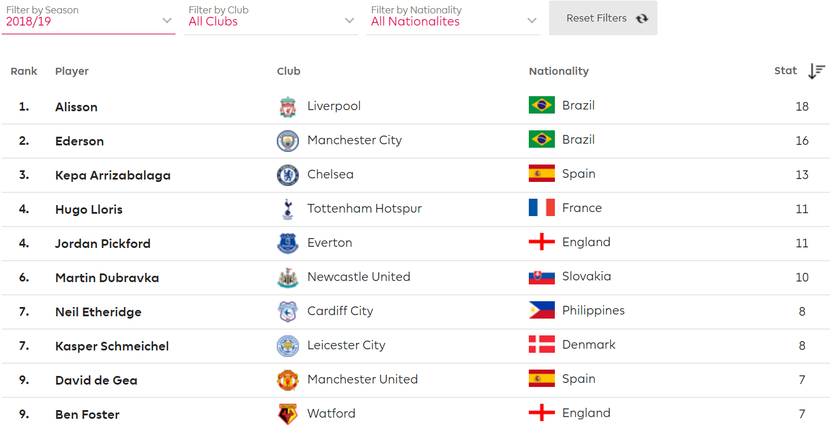Open Alisson's player profile link
830x431 pixels.
[76, 107]
